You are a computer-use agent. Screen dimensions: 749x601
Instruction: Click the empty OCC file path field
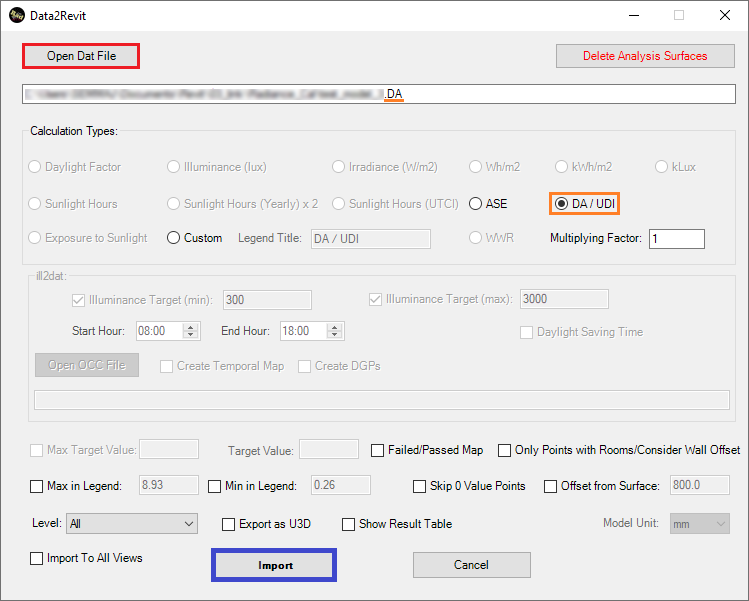382,400
